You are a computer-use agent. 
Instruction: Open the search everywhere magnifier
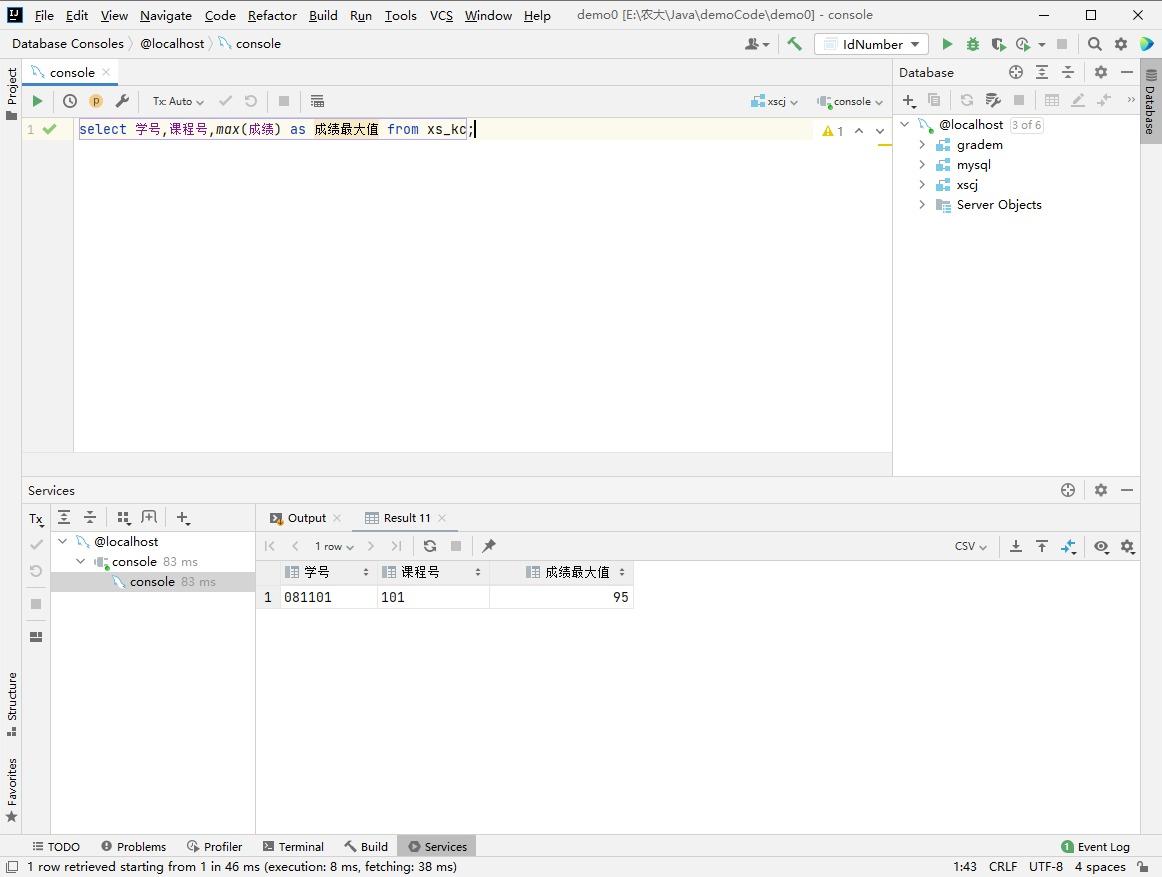click(x=1094, y=44)
